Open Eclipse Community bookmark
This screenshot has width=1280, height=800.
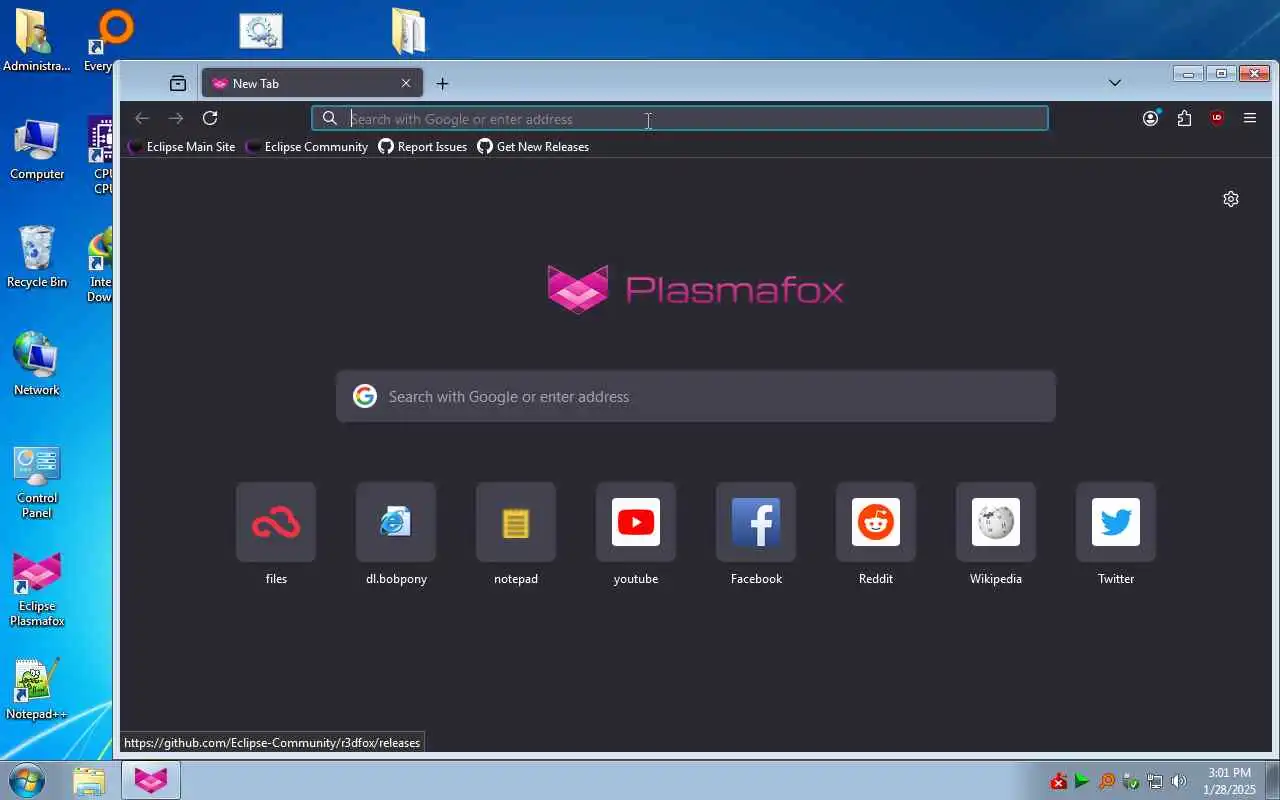(307, 147)
